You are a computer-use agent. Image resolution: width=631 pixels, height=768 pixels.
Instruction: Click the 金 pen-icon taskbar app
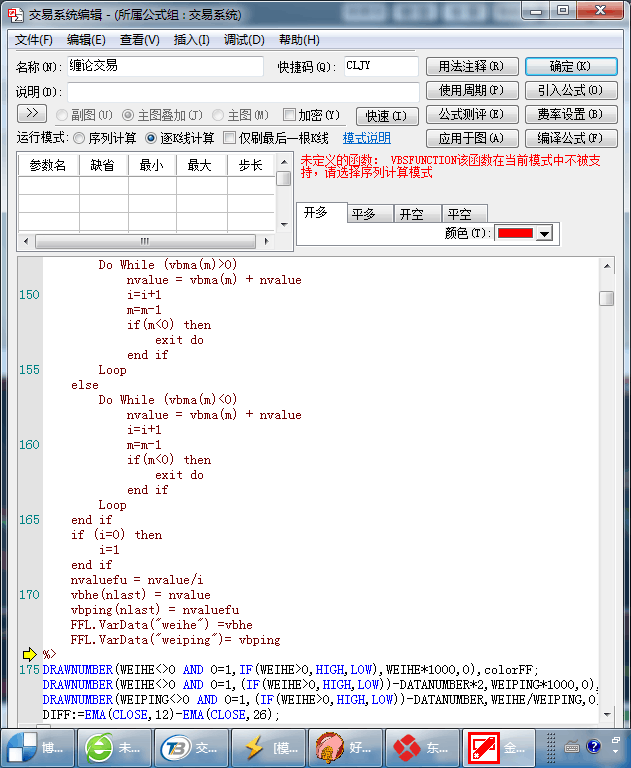(498, 747)
